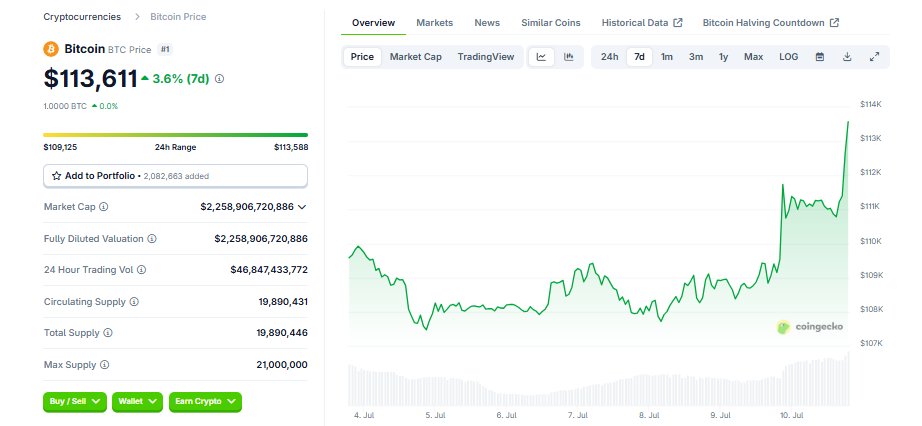The width and height of the screenshot is (922, 426).
Task: Click the 19,890,431 Circulating Supply value
Action: click(x=283, y=302)
